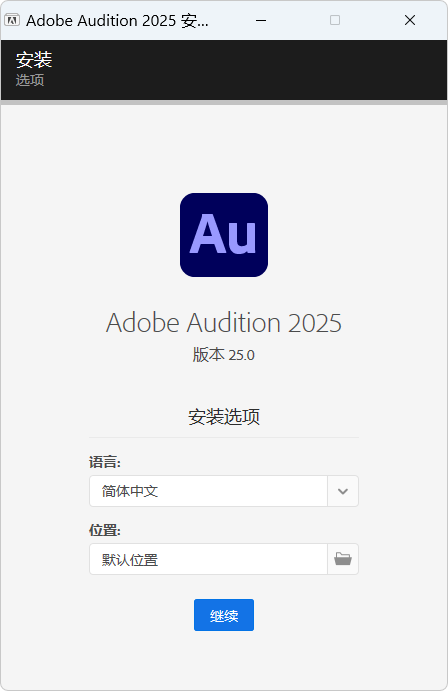Click the Adobe Audition Au logo
The image size is (448, 691).
pos(224,235)
